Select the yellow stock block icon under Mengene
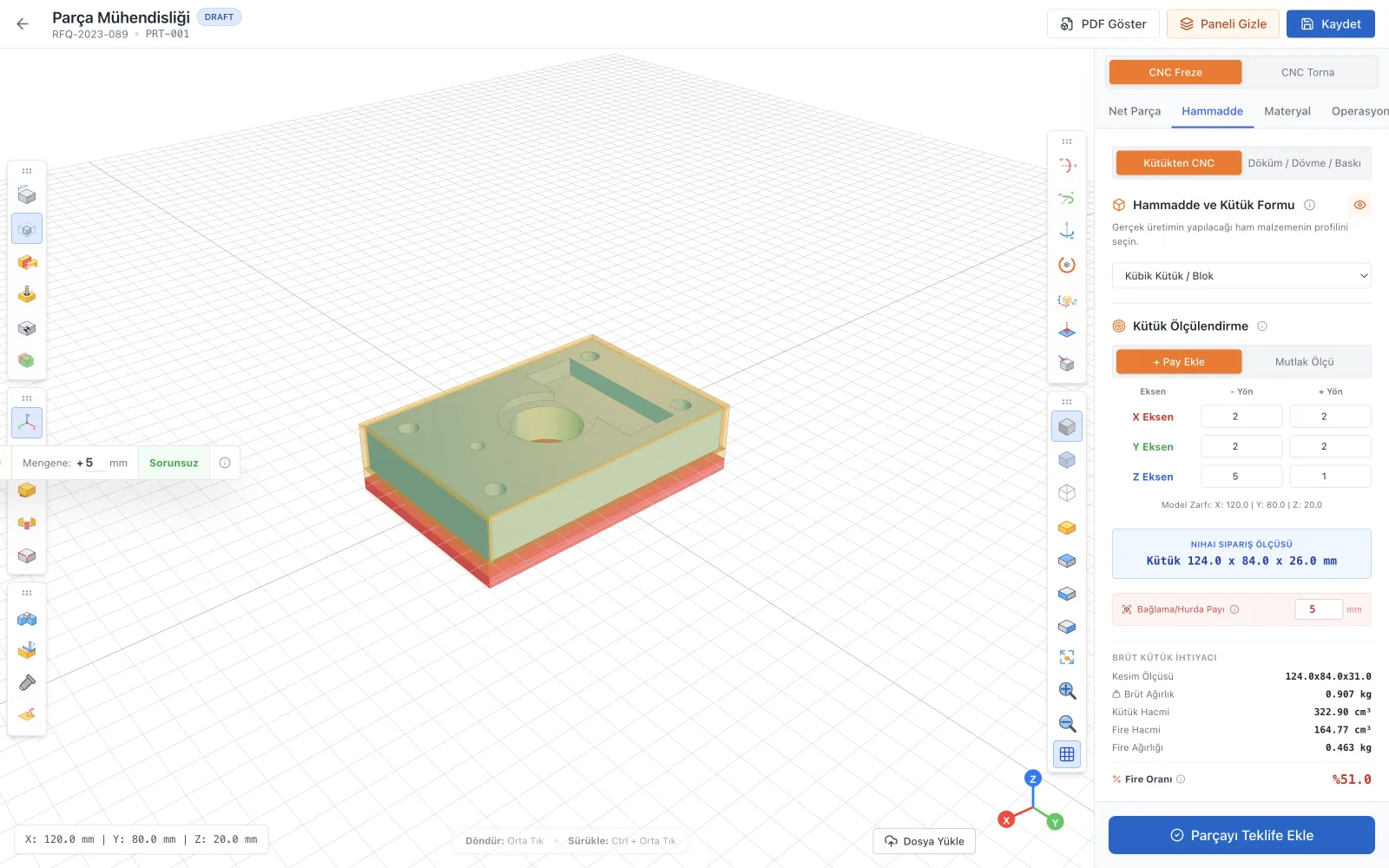The height and width of the screenshot is (868, 1389). tap(27, 490)
